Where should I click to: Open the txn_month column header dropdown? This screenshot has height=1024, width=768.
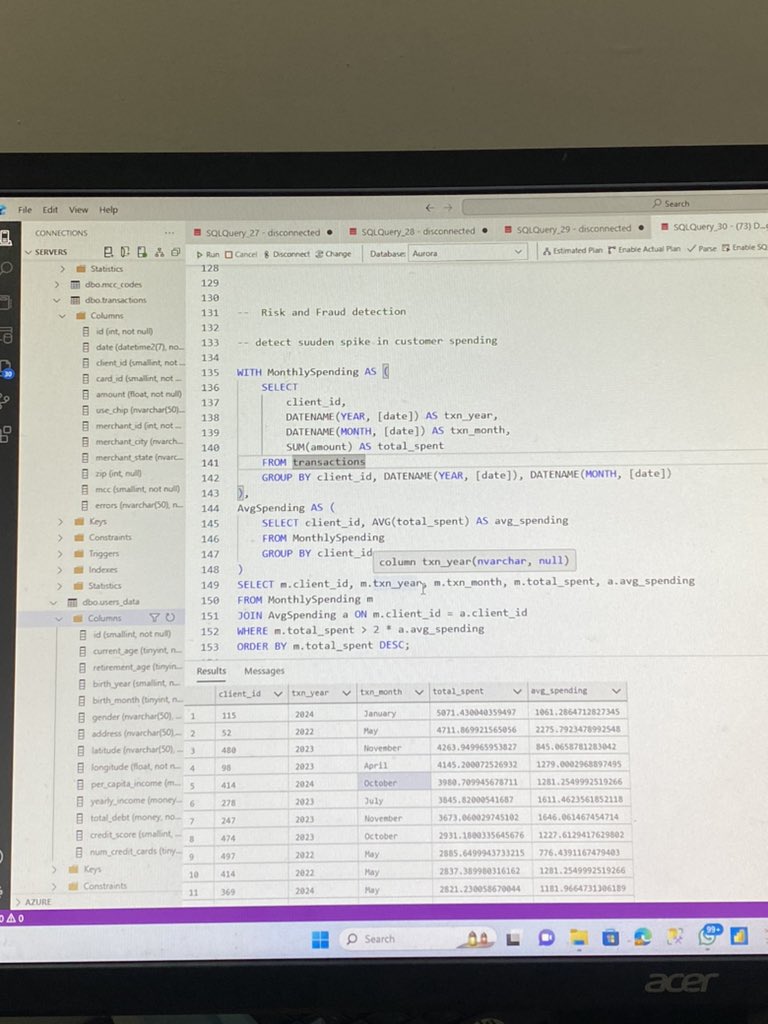tap(419, 692)
